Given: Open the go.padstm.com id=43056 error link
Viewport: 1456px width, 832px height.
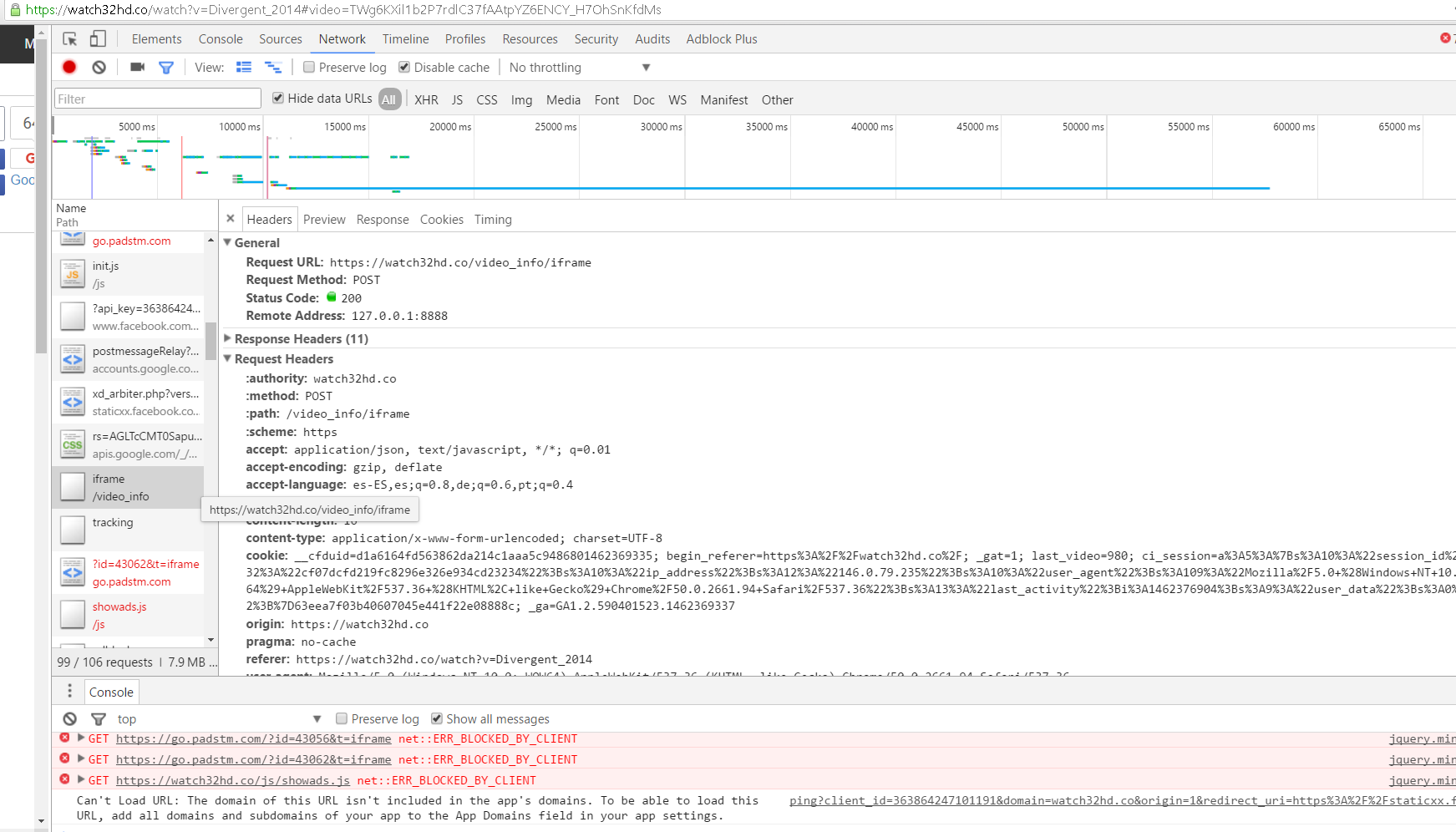Looking at the screenshot, I should pyautogui.click(x=254, y=738).
